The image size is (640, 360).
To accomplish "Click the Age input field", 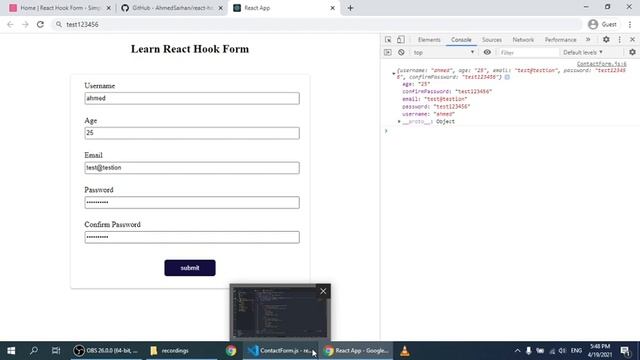I will pos(192,133).
